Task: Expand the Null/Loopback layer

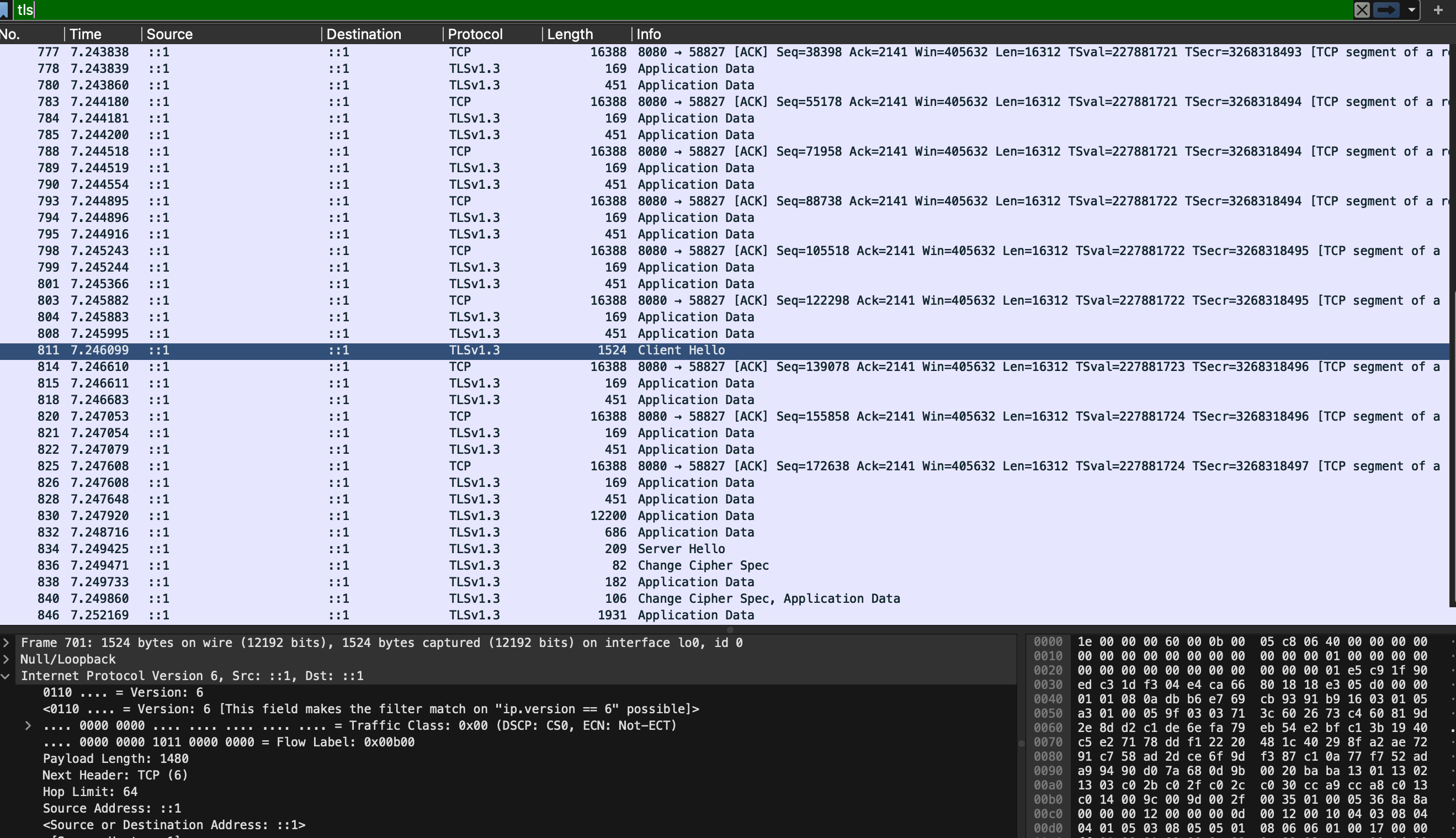Action: tap(6, 659)
